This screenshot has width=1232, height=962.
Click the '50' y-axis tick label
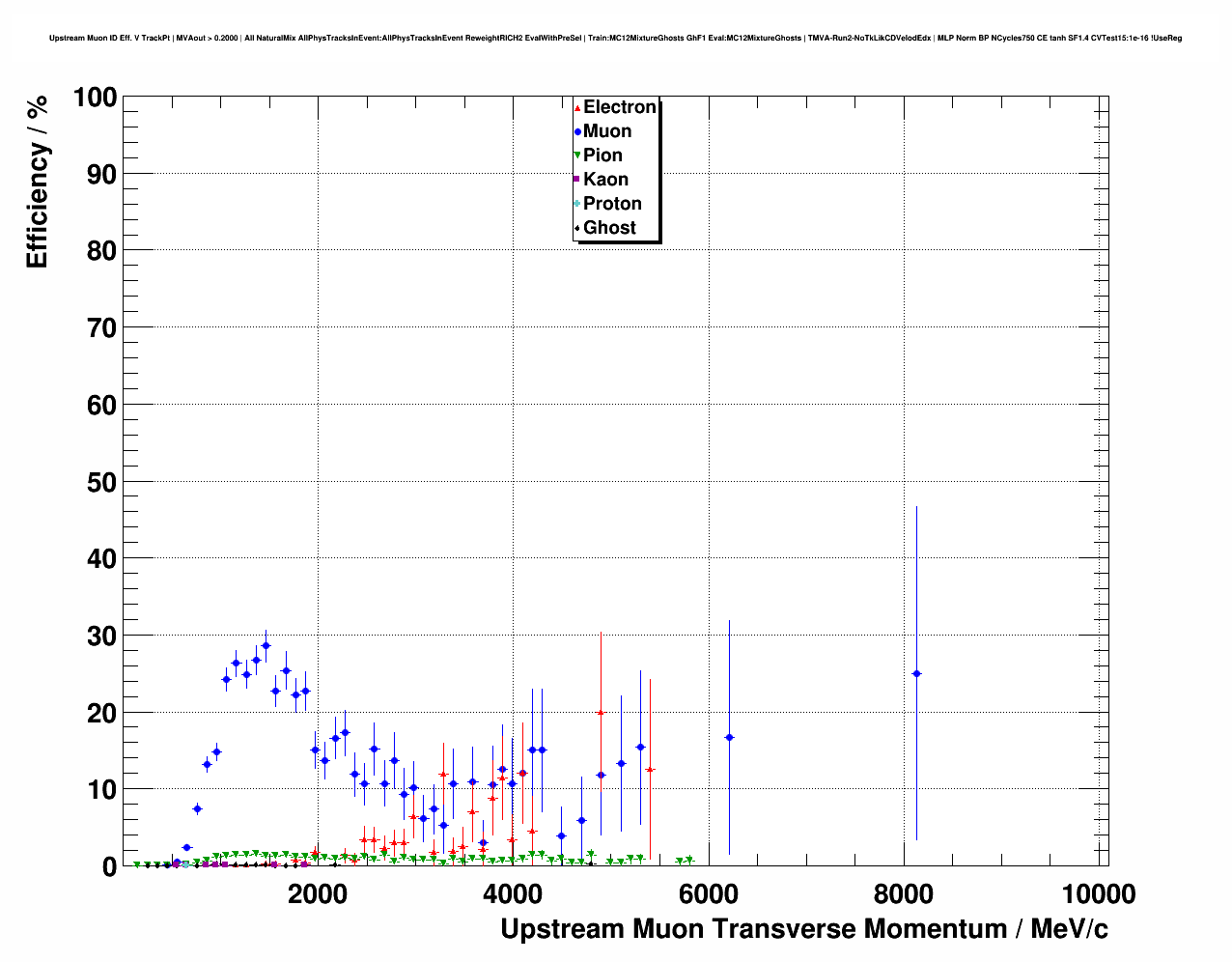(x=101, y=482)
